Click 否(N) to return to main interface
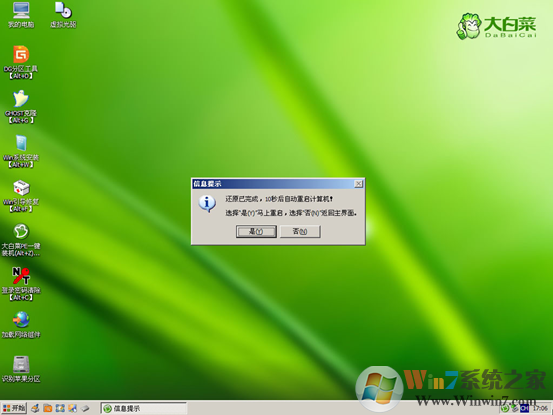553x415 pixels. click(x=300, y=232)
